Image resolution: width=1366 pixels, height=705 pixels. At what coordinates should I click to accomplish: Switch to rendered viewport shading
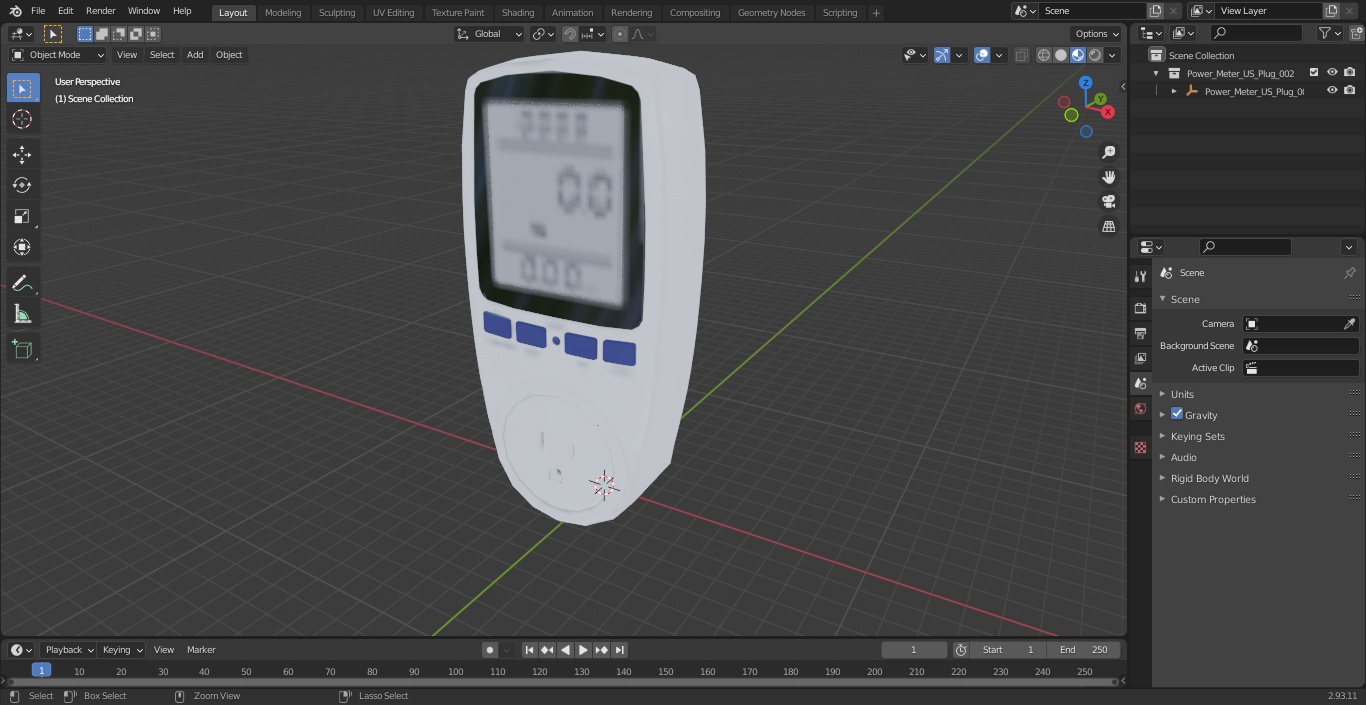(x=1095, y=55)
